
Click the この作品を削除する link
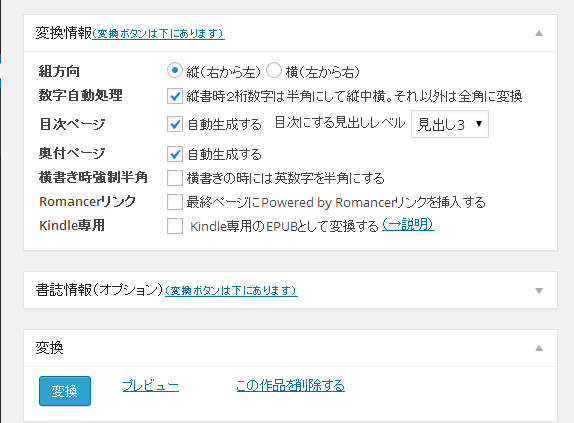pos(290,385)
